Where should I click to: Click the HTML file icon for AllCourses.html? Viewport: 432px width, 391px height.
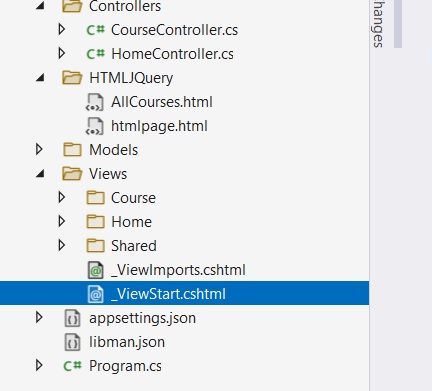pos(95,102)
